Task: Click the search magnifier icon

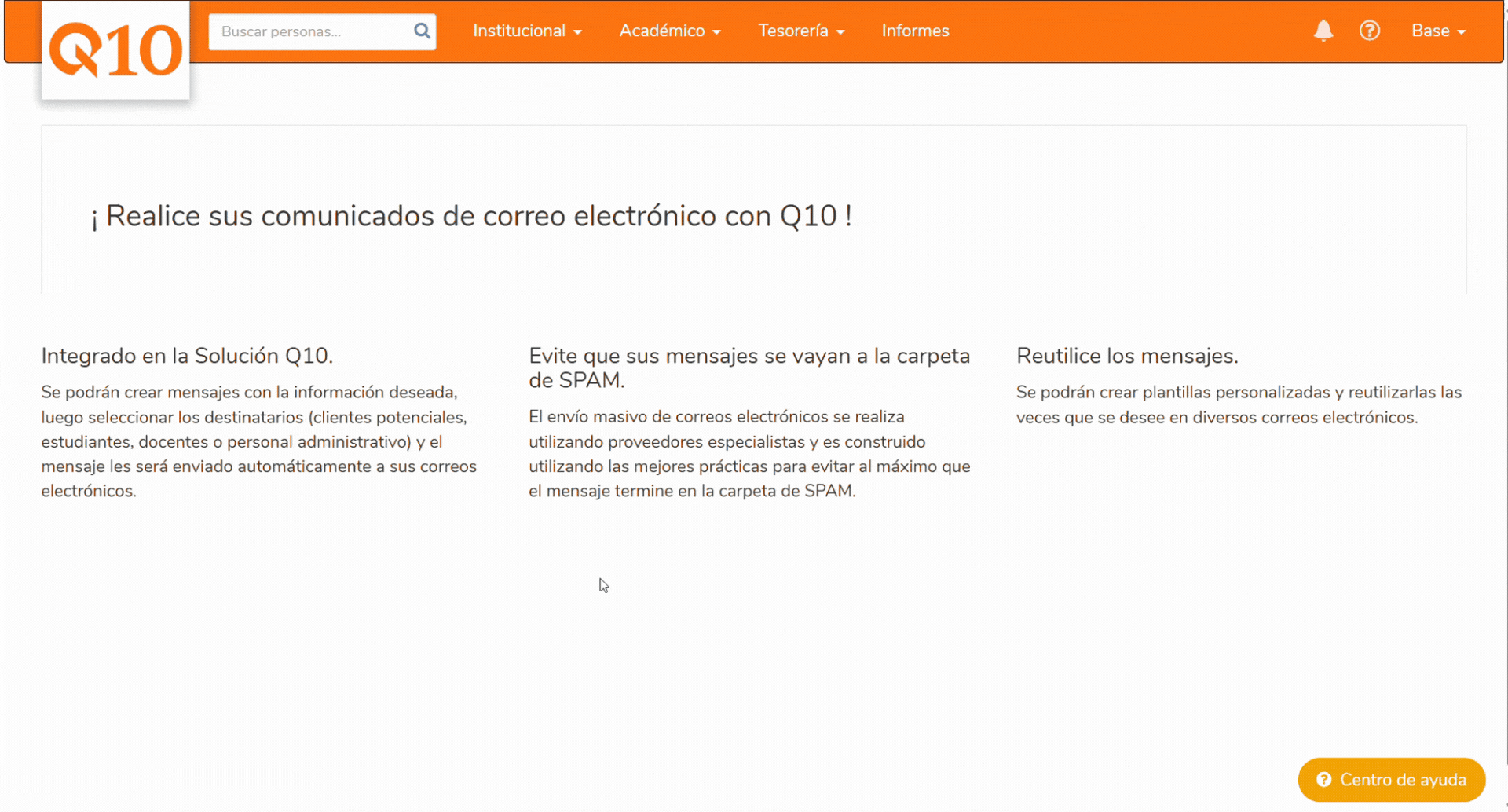Action: pos(422,31)
